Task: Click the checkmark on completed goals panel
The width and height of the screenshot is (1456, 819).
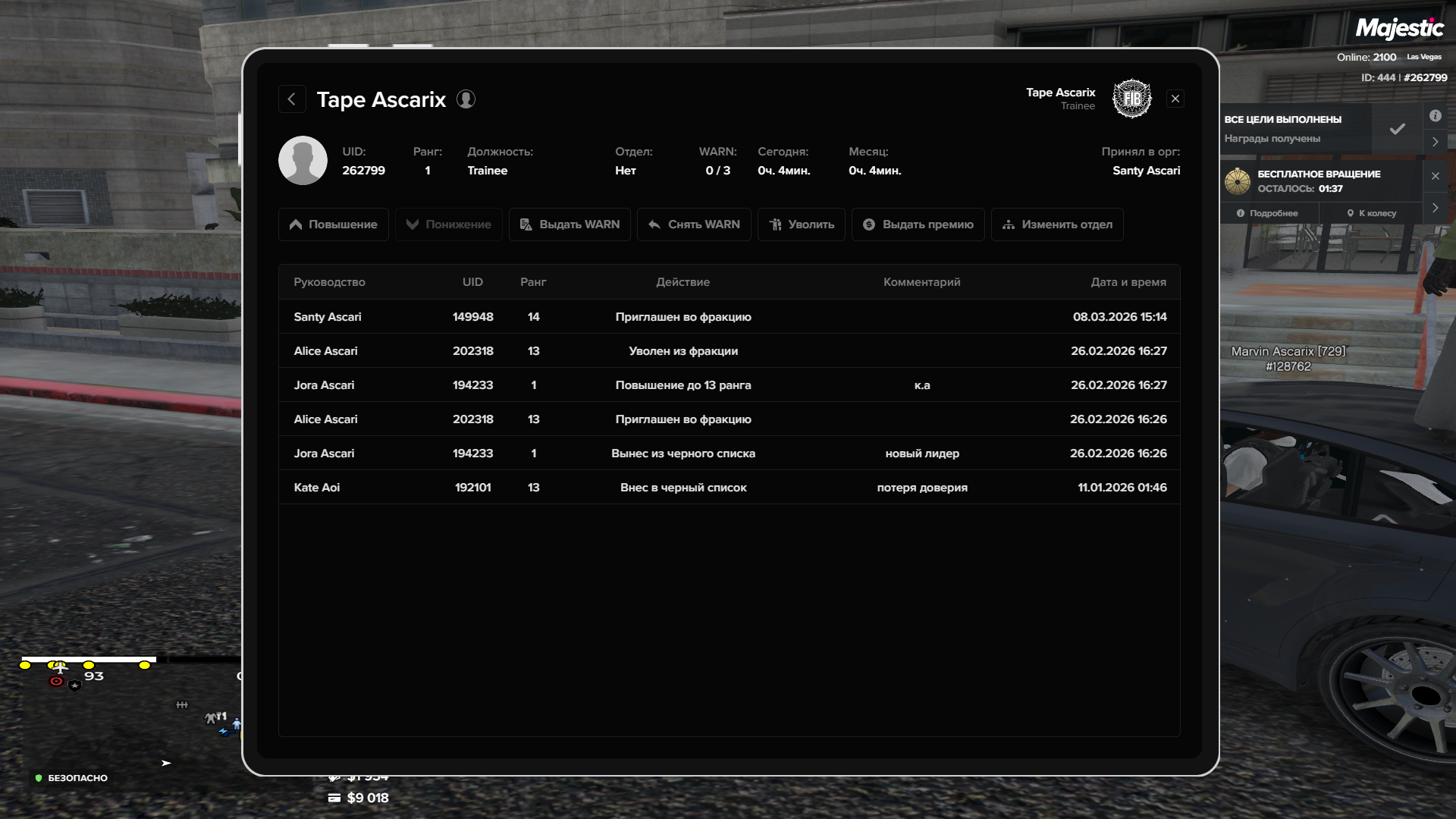Action: tap(1397, 129)
